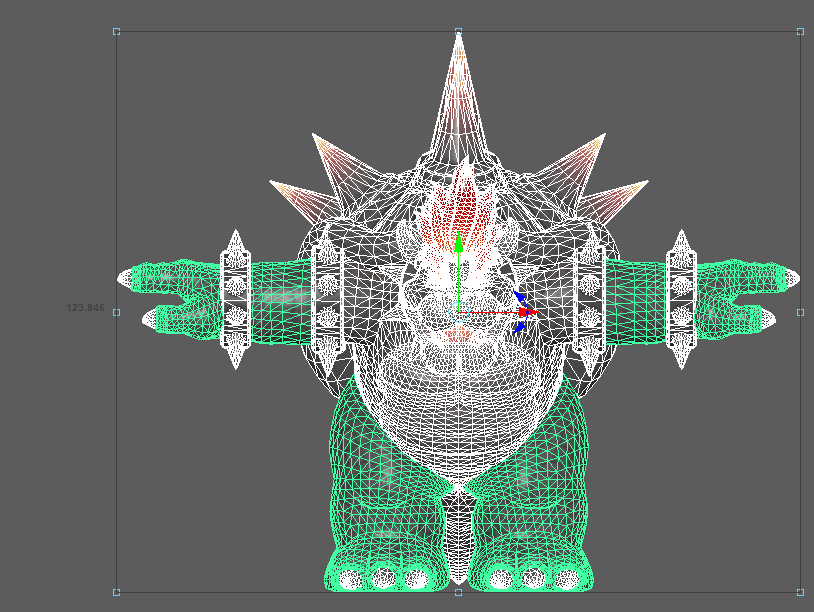Select the left-middle bounding box handle
The height and width of the screenshot is (612, 814).
[116, 312]
